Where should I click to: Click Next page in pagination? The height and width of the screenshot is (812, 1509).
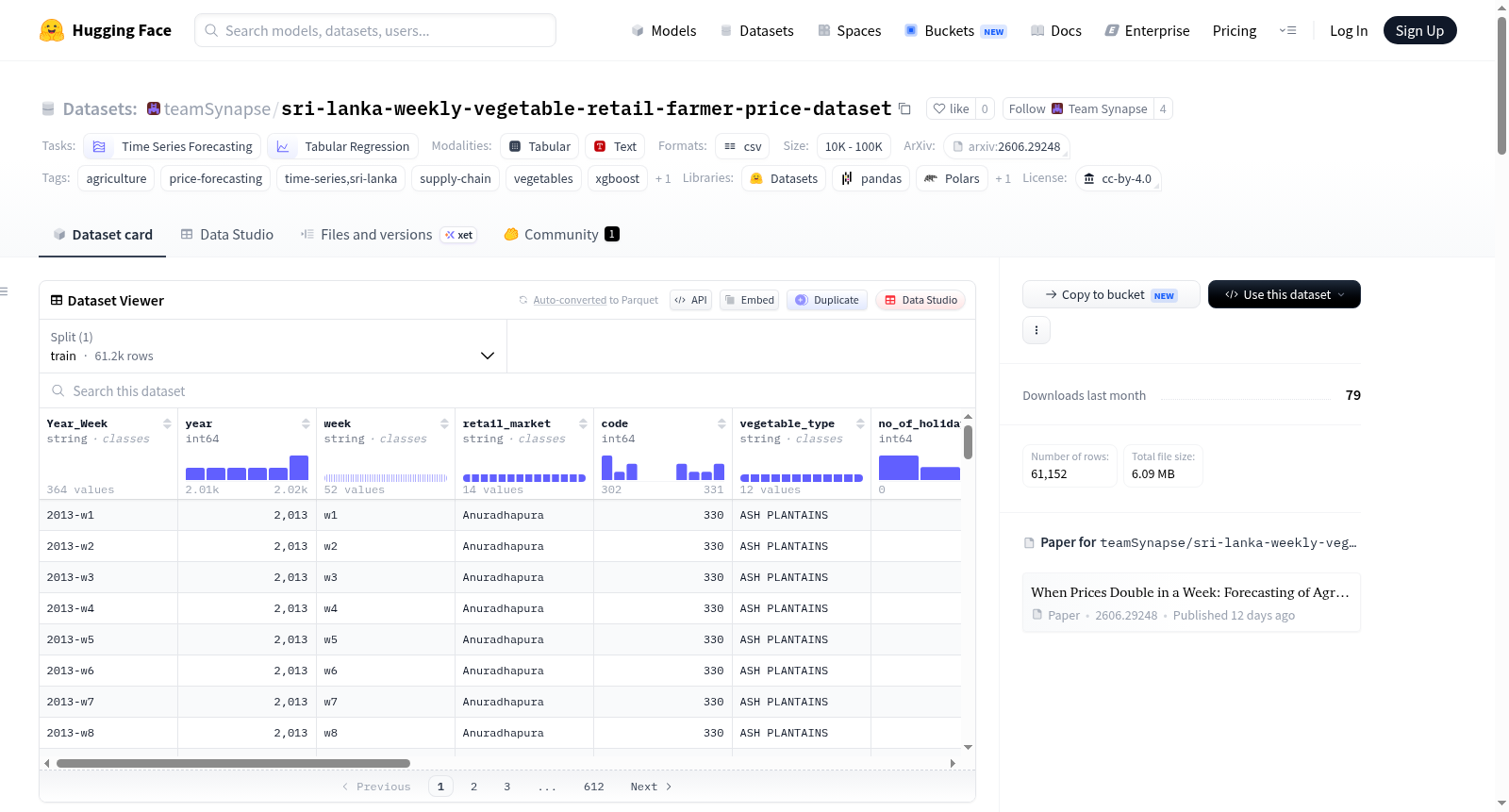pyautogui.click(x=651, y=787)
